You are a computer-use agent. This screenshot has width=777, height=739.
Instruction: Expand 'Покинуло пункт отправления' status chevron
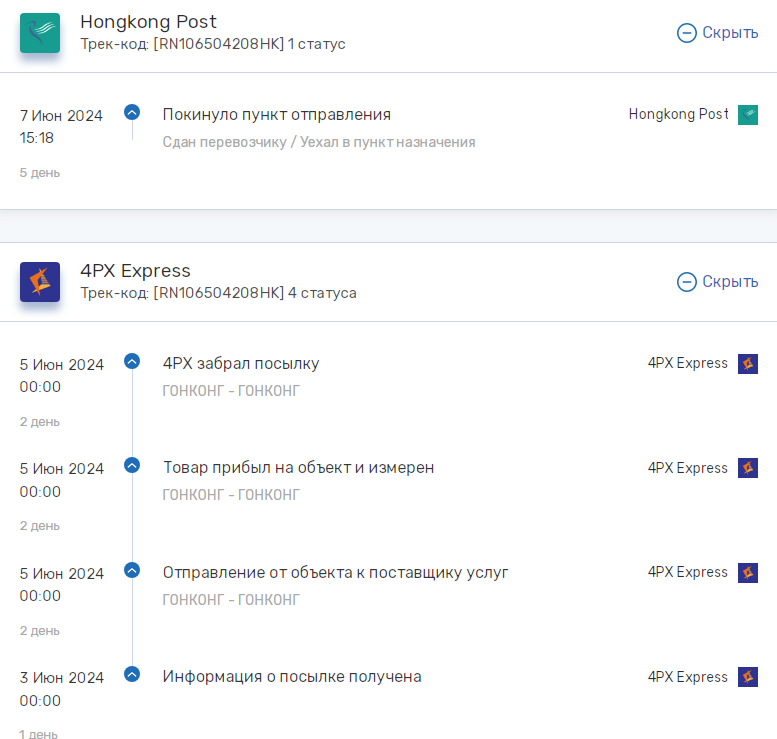(x=132, y=112)
